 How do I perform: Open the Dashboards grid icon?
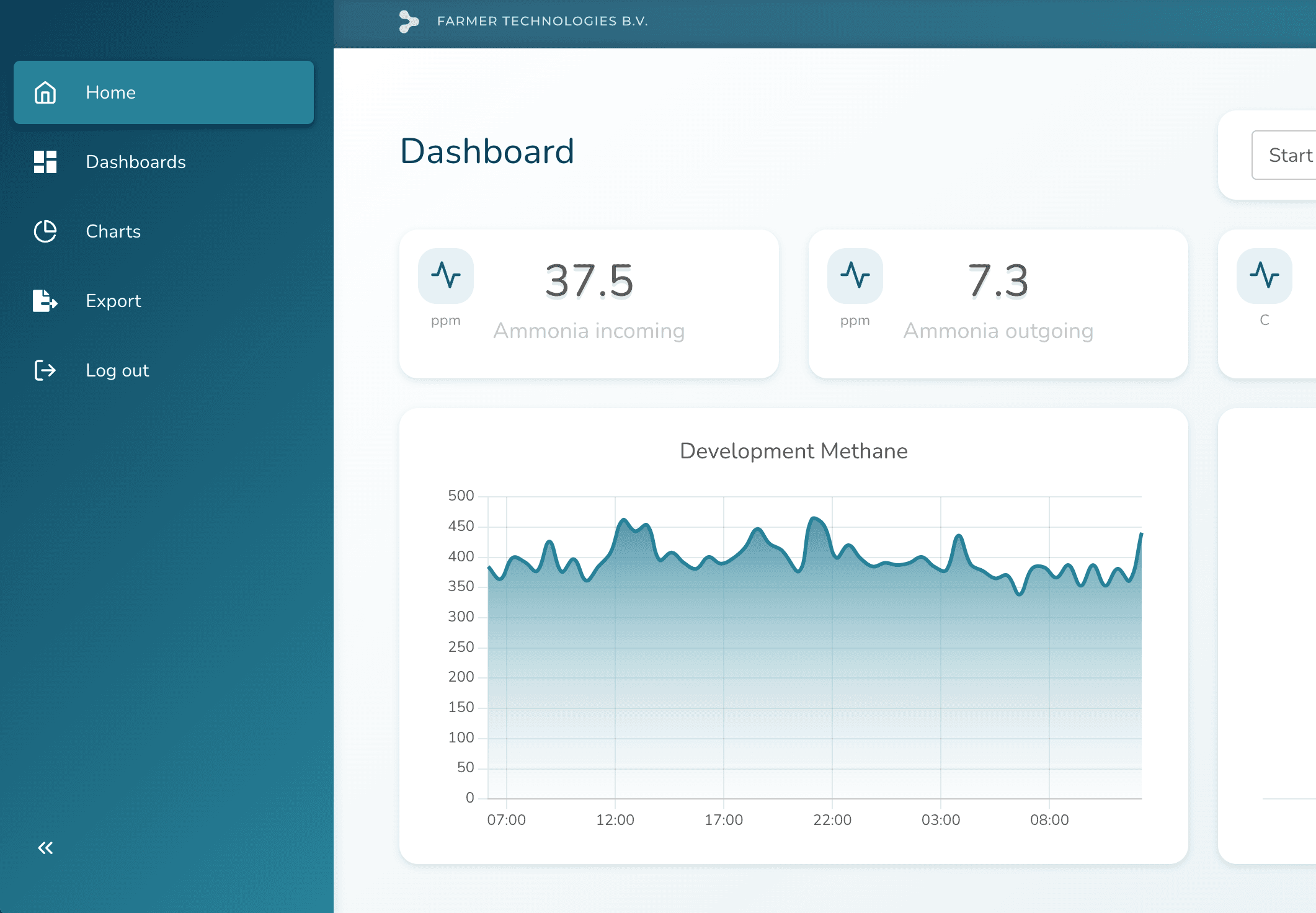click(45, 162)
